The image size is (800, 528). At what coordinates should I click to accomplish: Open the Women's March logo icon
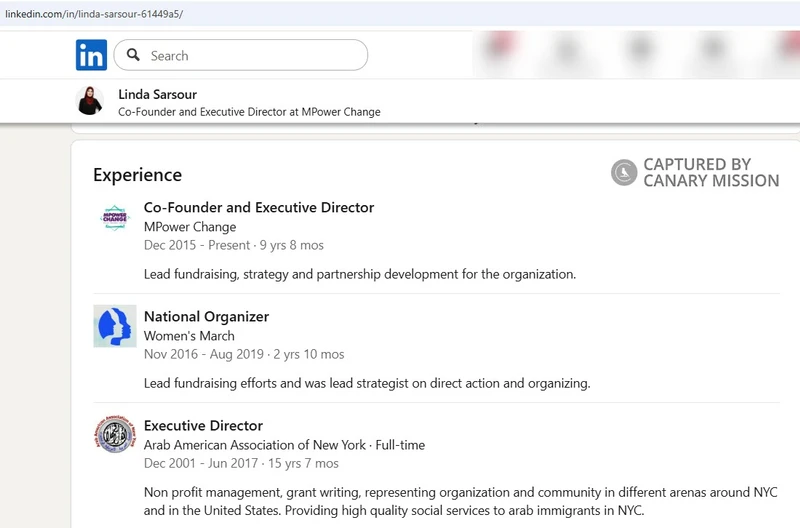point(115,326)
